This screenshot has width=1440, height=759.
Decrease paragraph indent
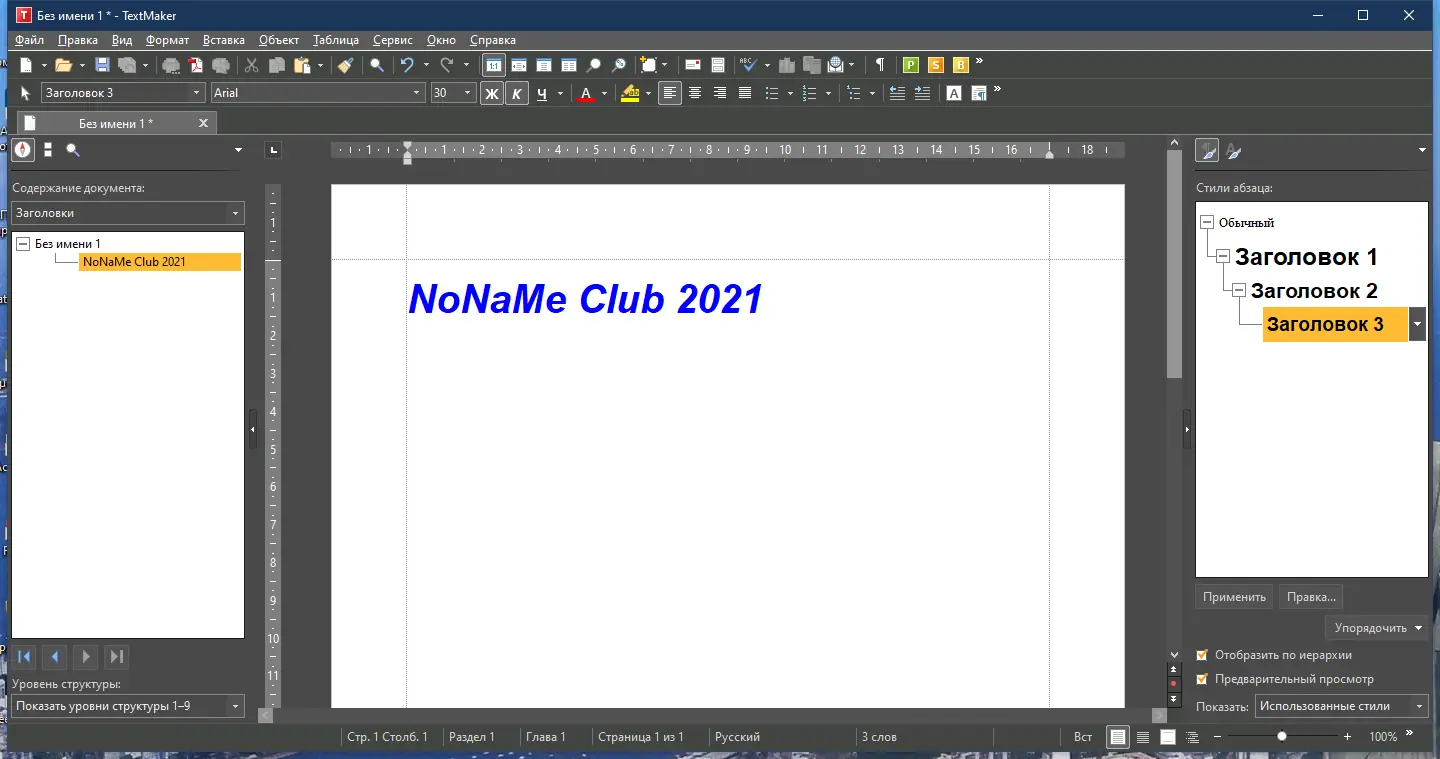pos(897,93)
